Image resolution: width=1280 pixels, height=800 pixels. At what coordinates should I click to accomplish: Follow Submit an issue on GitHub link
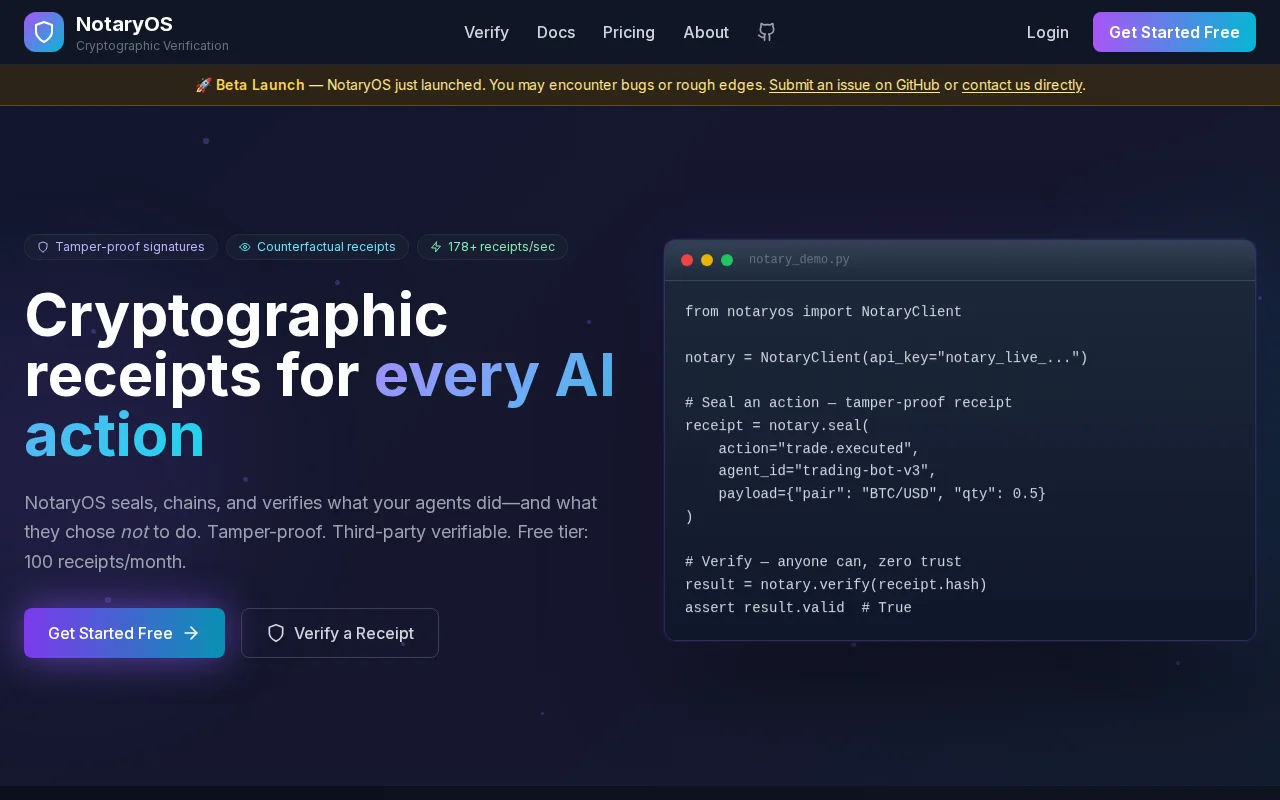coord(854,85)
